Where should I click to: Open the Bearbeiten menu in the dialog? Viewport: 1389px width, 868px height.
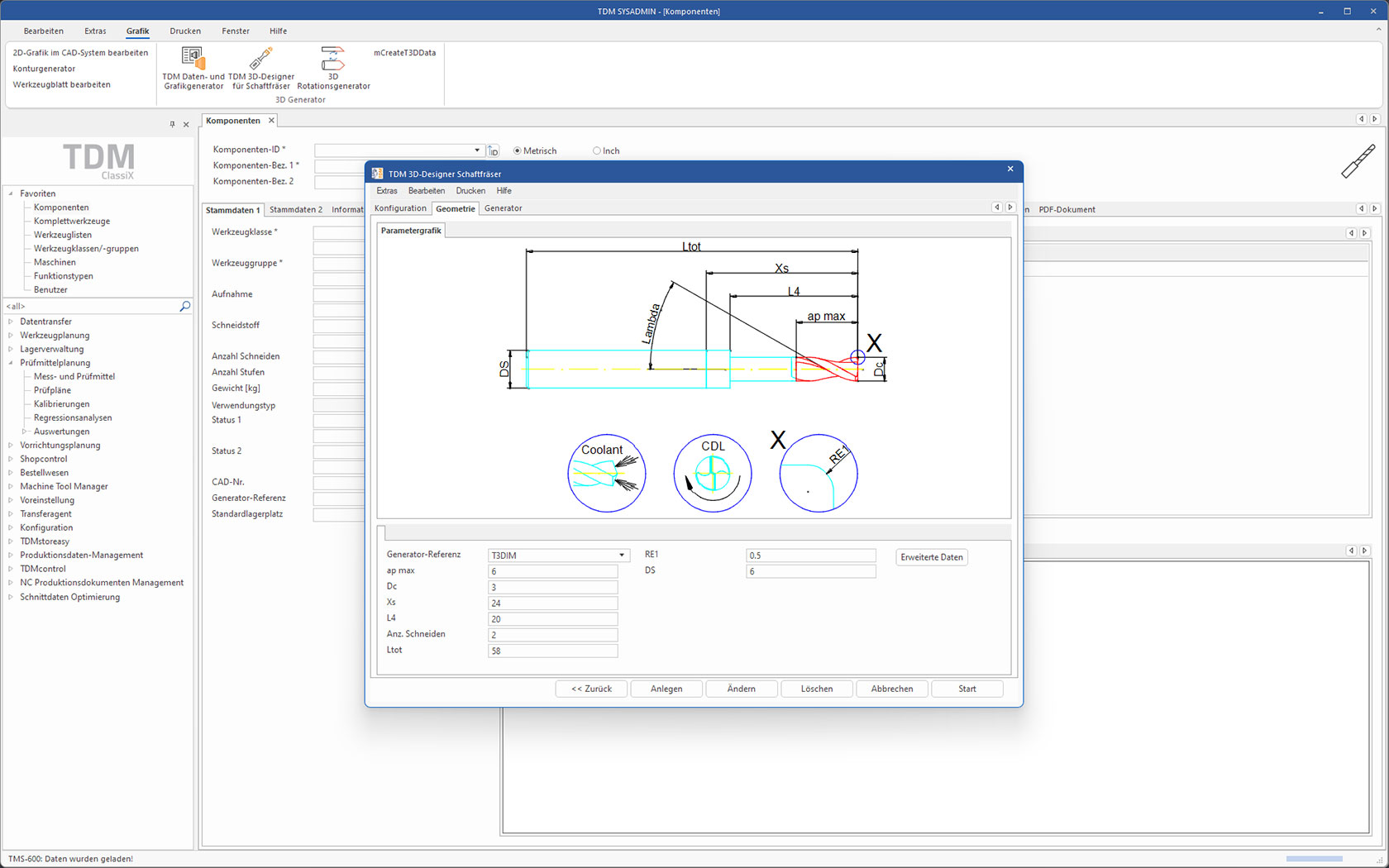[x=427, y=191]
